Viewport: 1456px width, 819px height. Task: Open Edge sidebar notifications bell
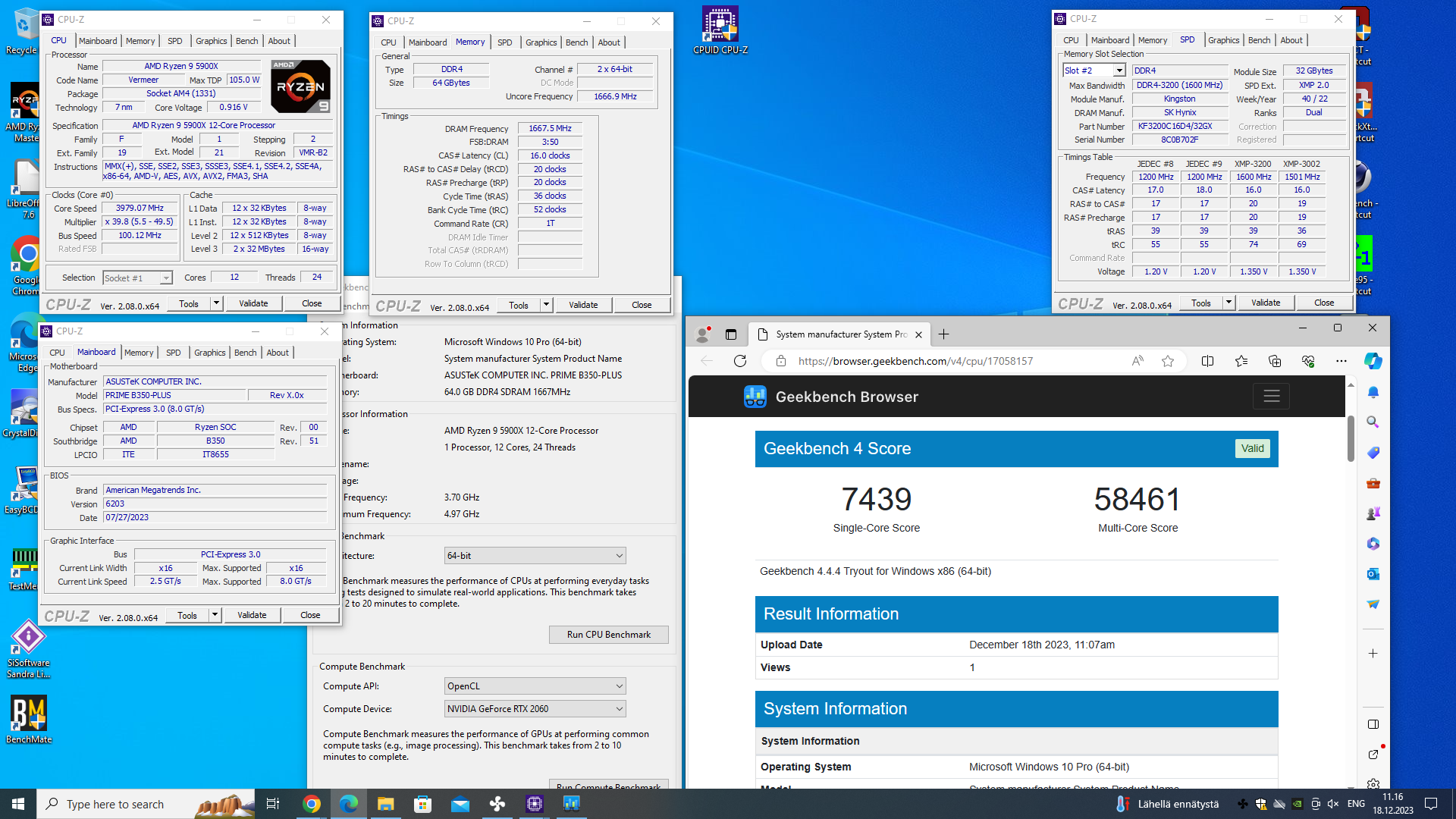point(1373,392)
